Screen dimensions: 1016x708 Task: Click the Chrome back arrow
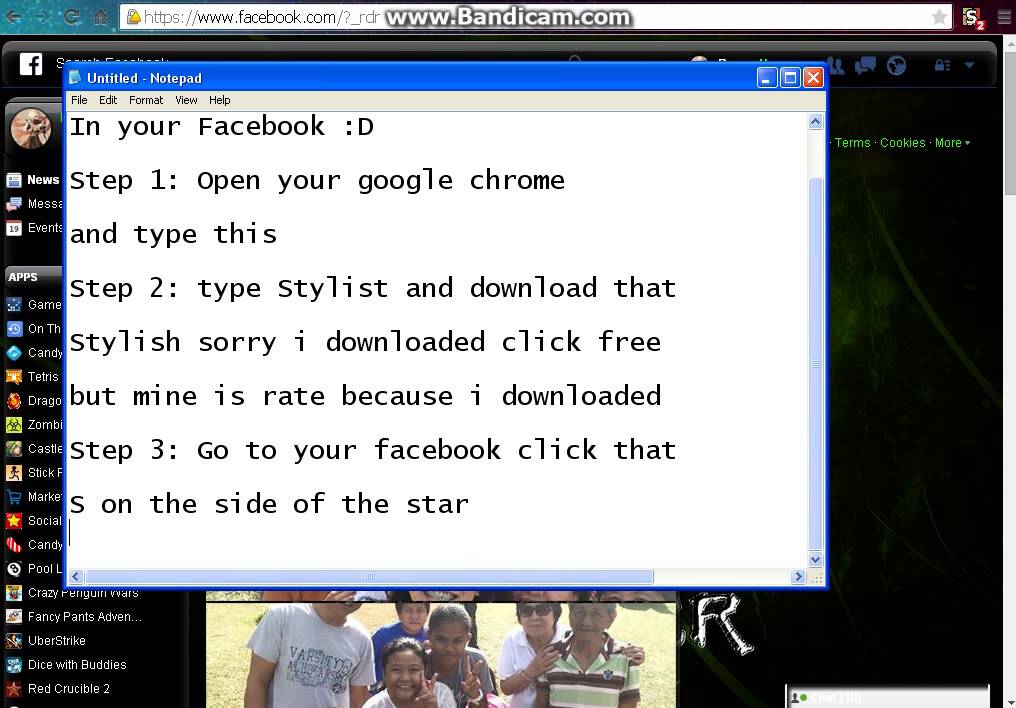coord(14,16)
